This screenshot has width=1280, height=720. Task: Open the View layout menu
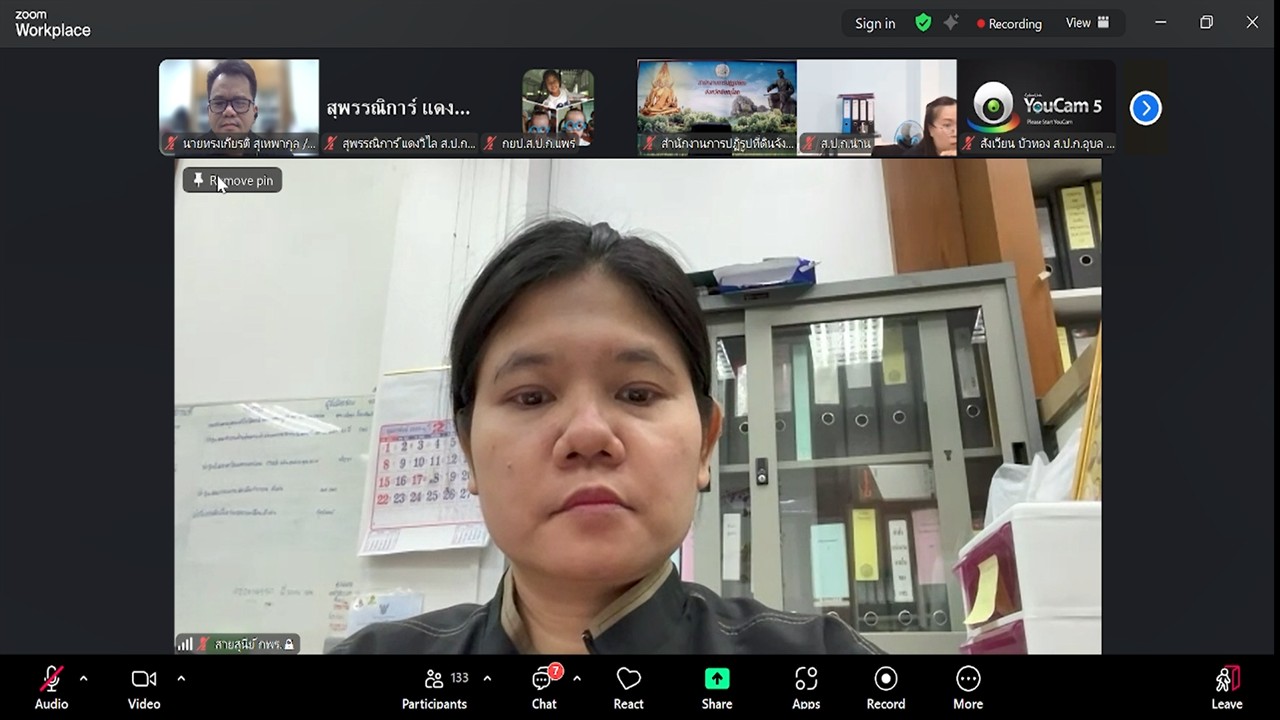(x=1087, y=23)
